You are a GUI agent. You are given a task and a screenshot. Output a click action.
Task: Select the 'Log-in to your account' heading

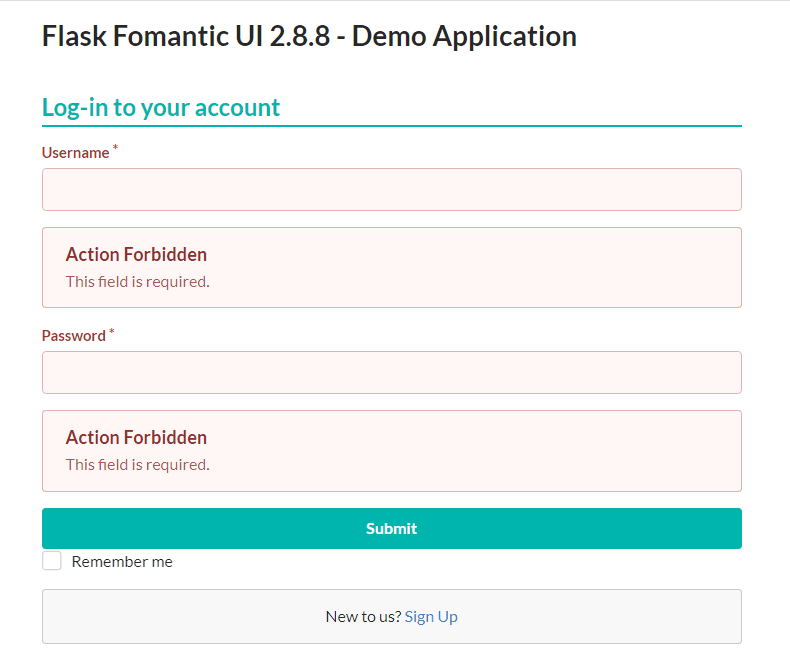click(161, 107)
